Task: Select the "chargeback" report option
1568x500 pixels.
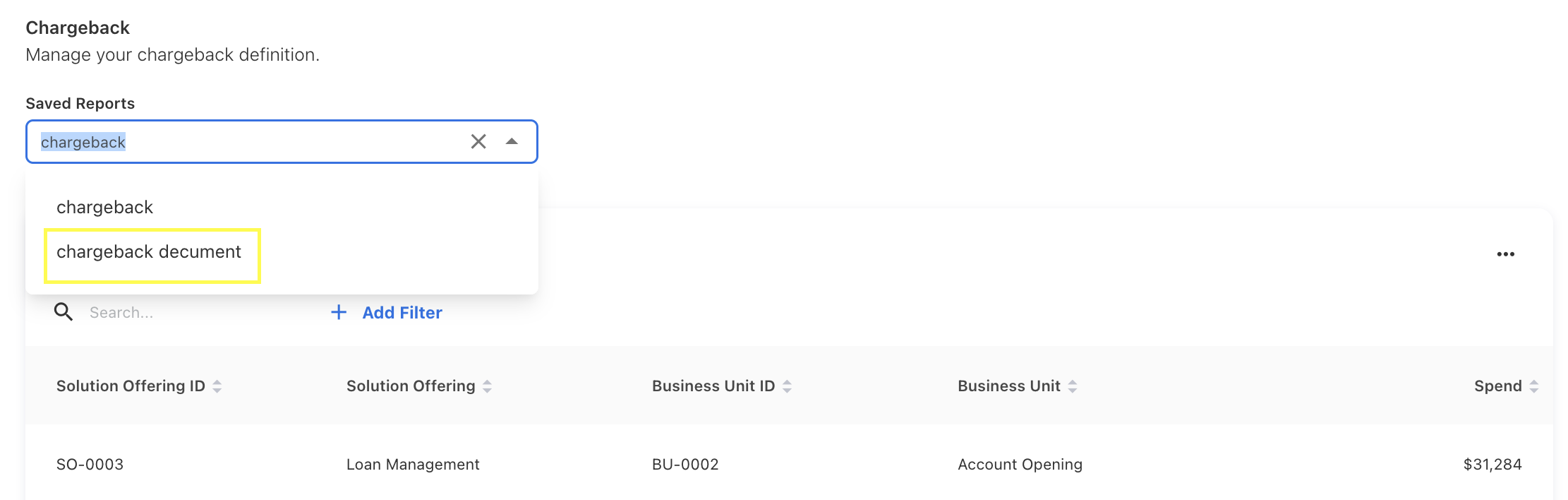Action: [105, 208]
